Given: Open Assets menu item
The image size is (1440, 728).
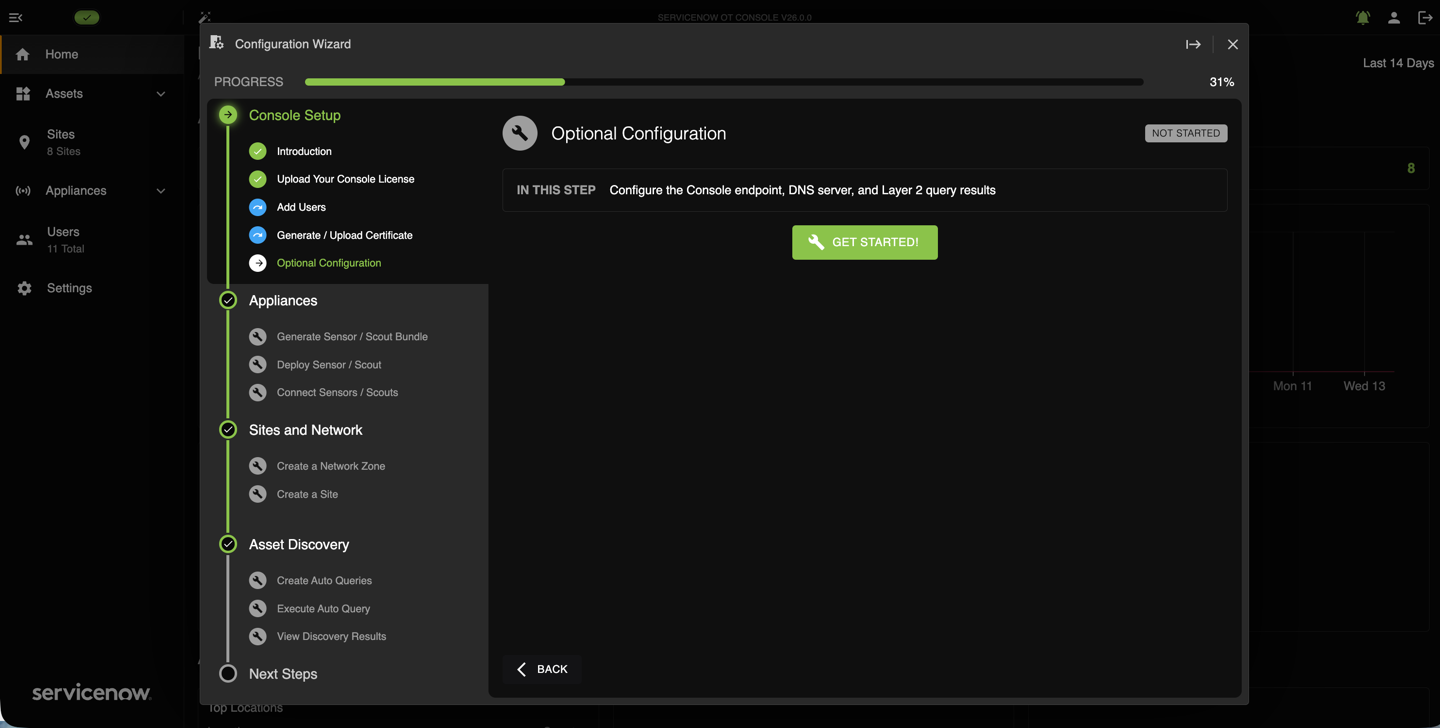Looking at the screenshot, I should pos(92,94).
